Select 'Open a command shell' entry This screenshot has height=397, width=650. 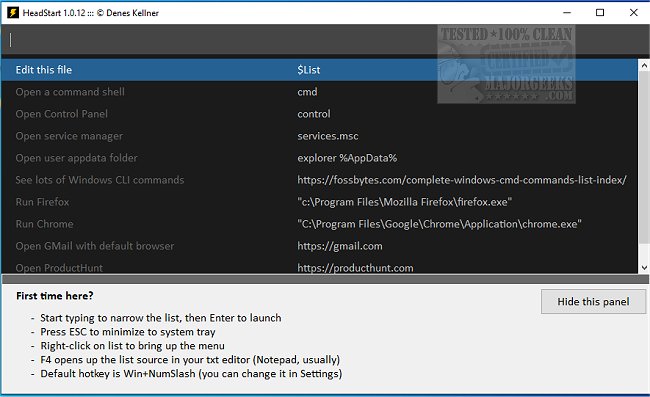click(x=320, y=92)
